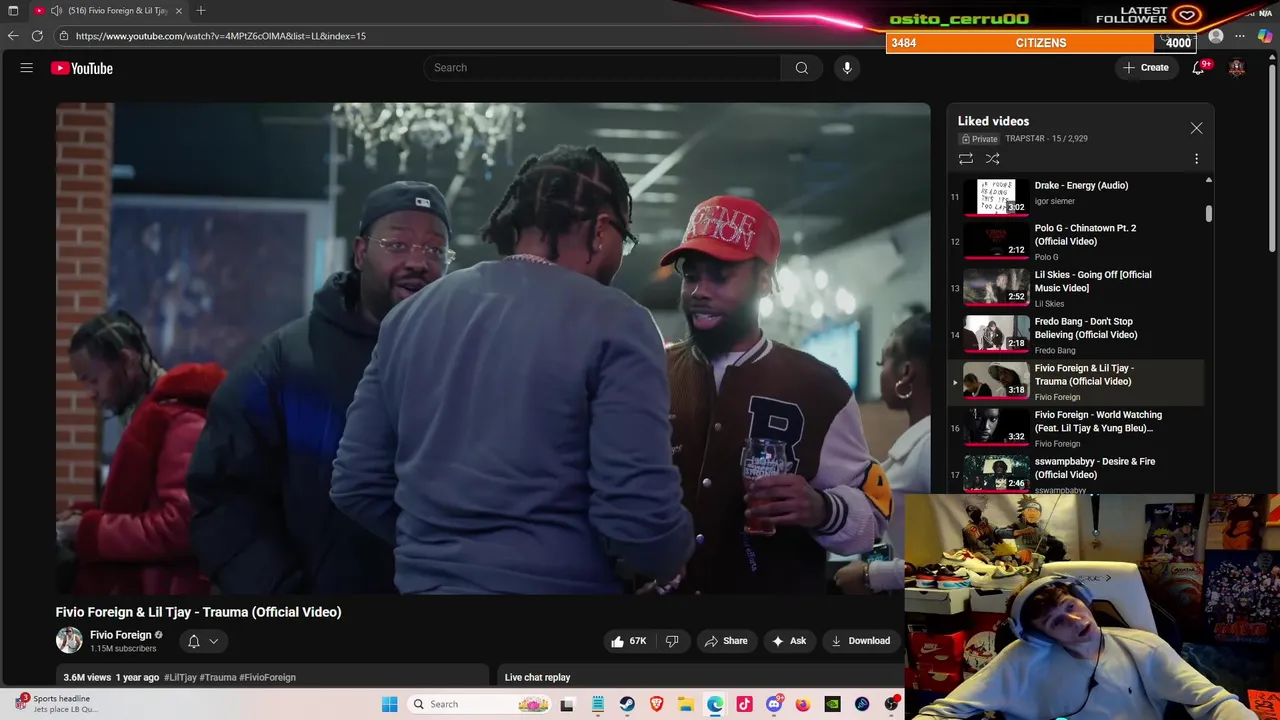Open the Sports headline news widget
This screenshot has height=720, width=1280.
pos(58,704)
